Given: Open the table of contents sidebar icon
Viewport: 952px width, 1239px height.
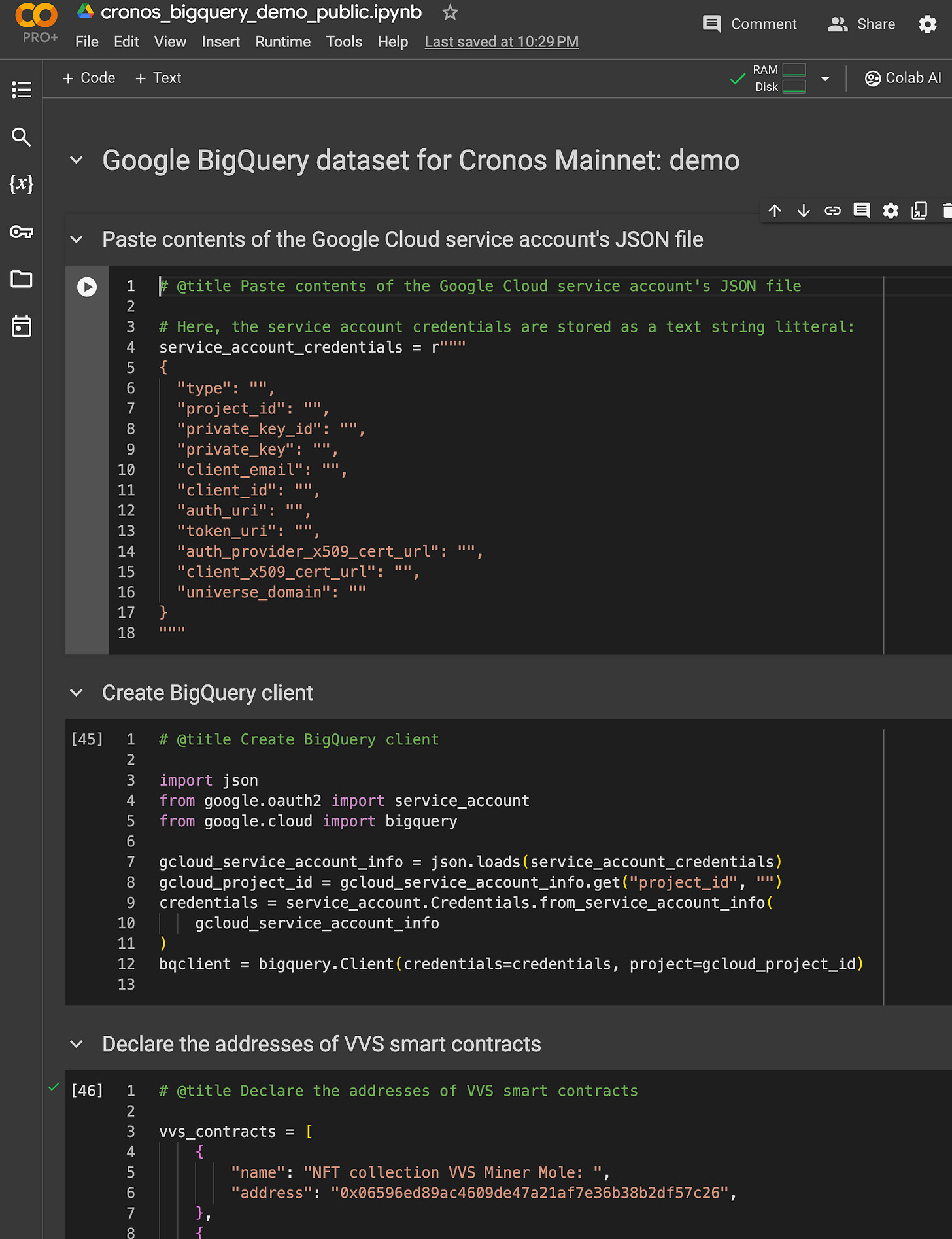Looking at the screenshot, I should click(x=22, y=90).
